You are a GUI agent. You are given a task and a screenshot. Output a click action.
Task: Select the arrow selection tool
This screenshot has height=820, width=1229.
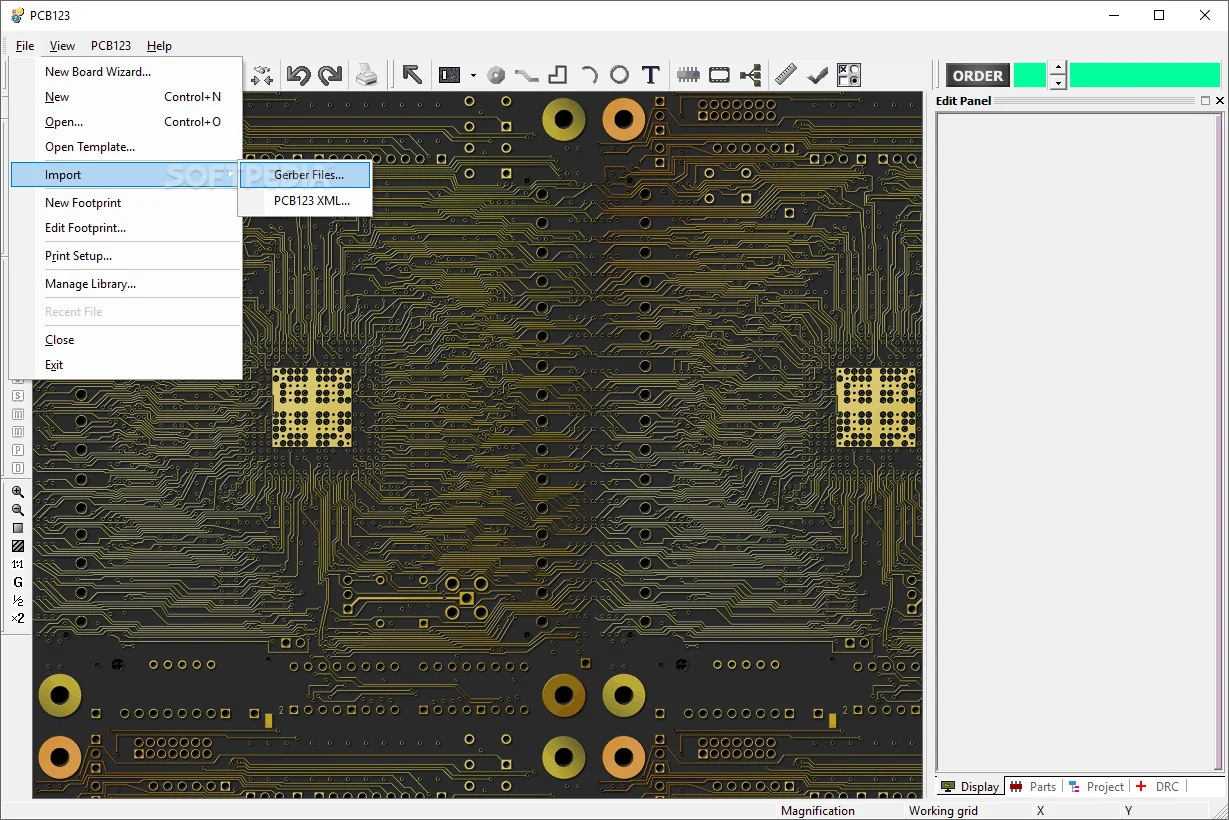click(x=411, y=74)
